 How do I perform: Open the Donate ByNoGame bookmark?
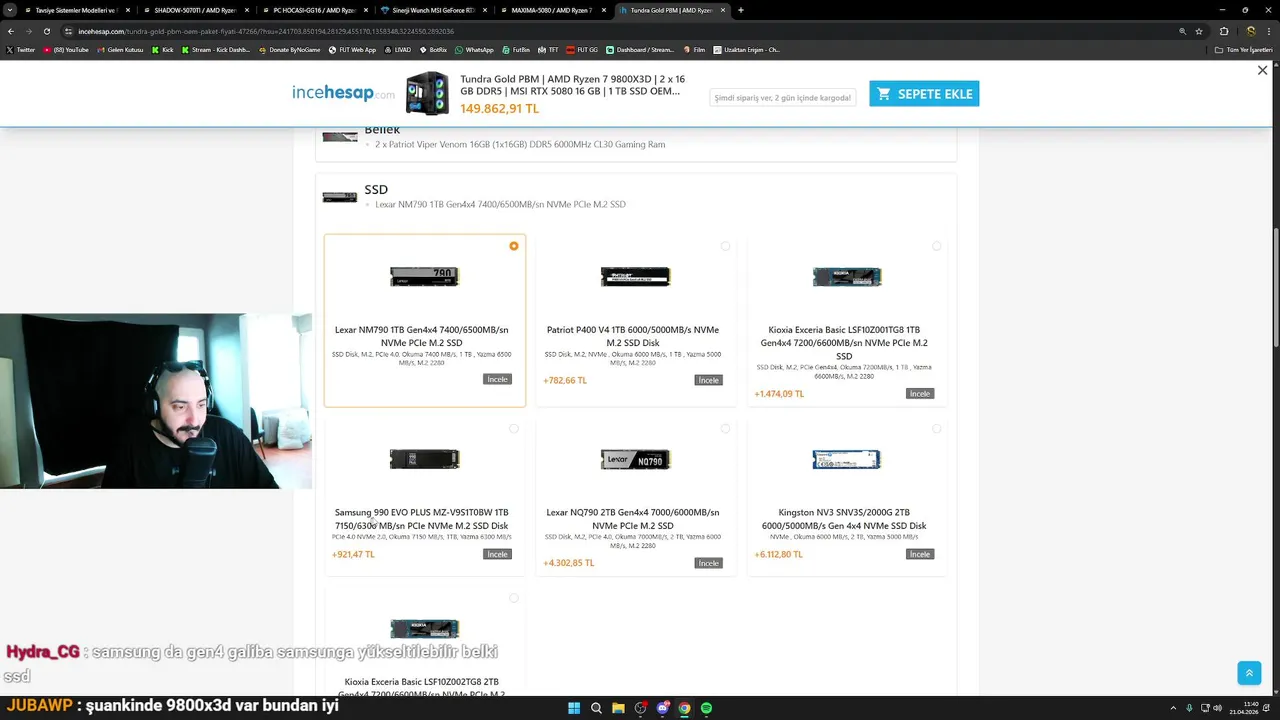[x=290, y=49]
